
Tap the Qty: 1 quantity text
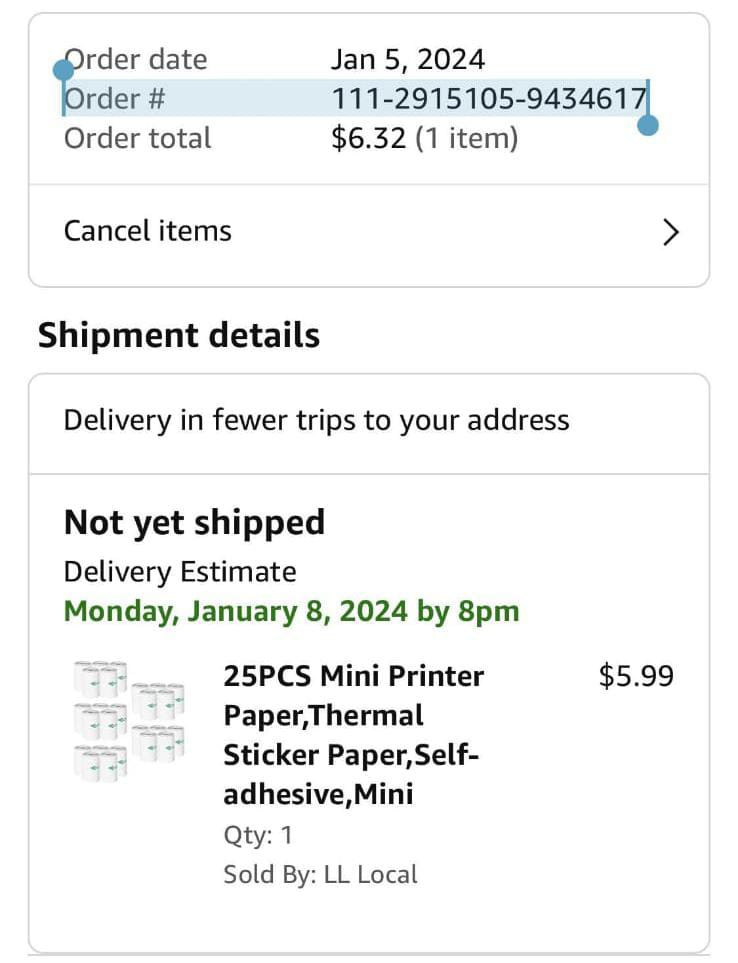pyautogui.click(x=258, y=835)
